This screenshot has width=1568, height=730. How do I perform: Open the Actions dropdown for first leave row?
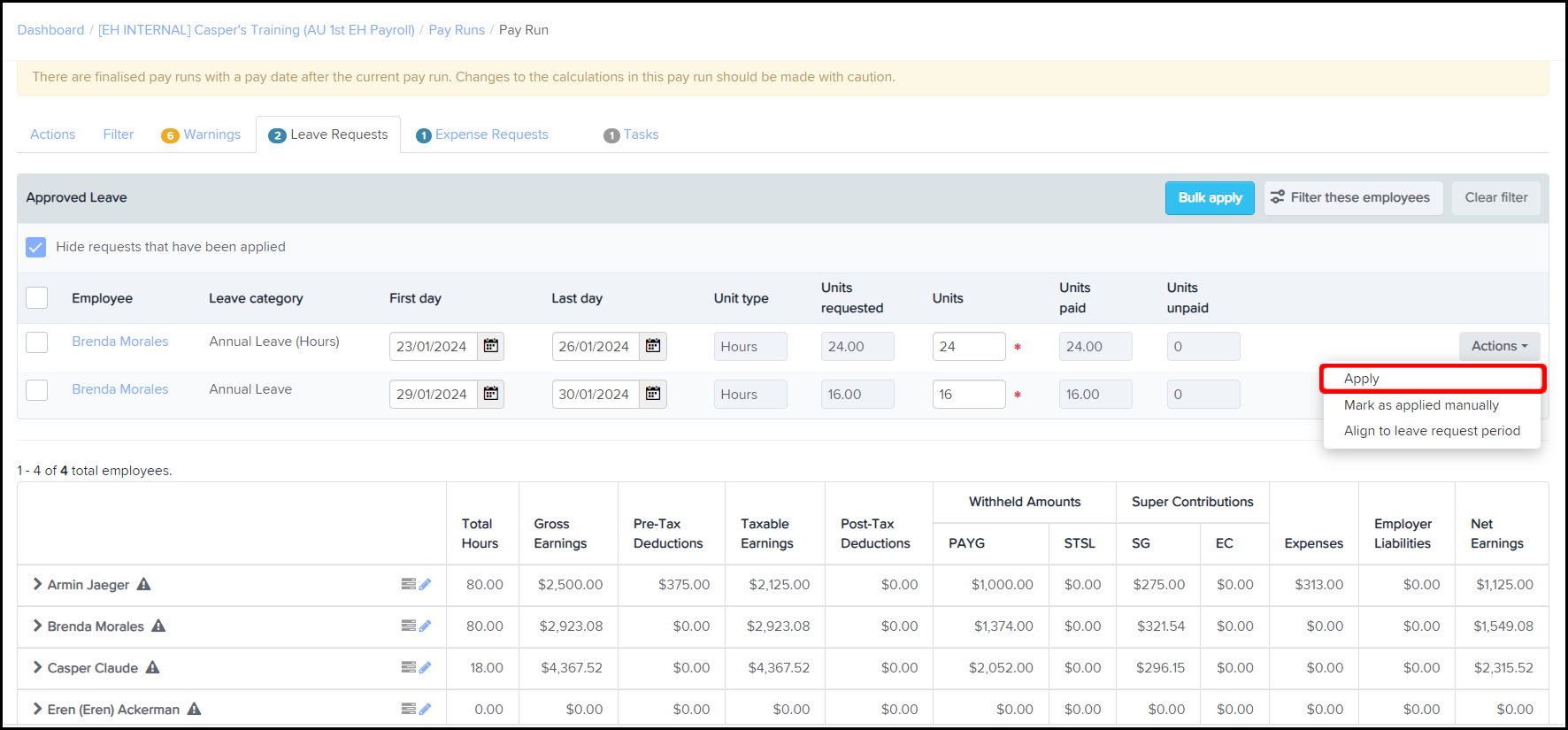pos(1499,346)
